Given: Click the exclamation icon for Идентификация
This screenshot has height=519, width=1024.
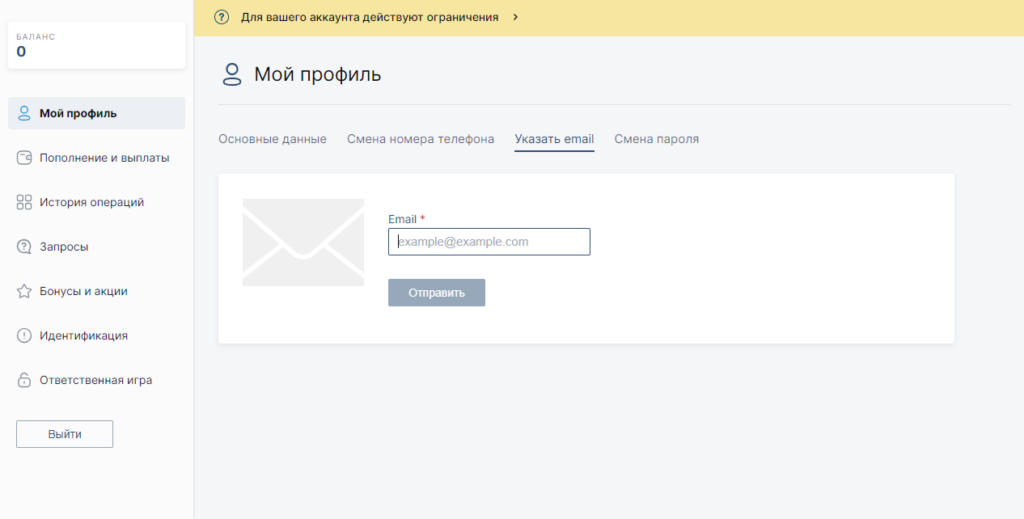Looking at the screenshot, I should coord(24,336).
